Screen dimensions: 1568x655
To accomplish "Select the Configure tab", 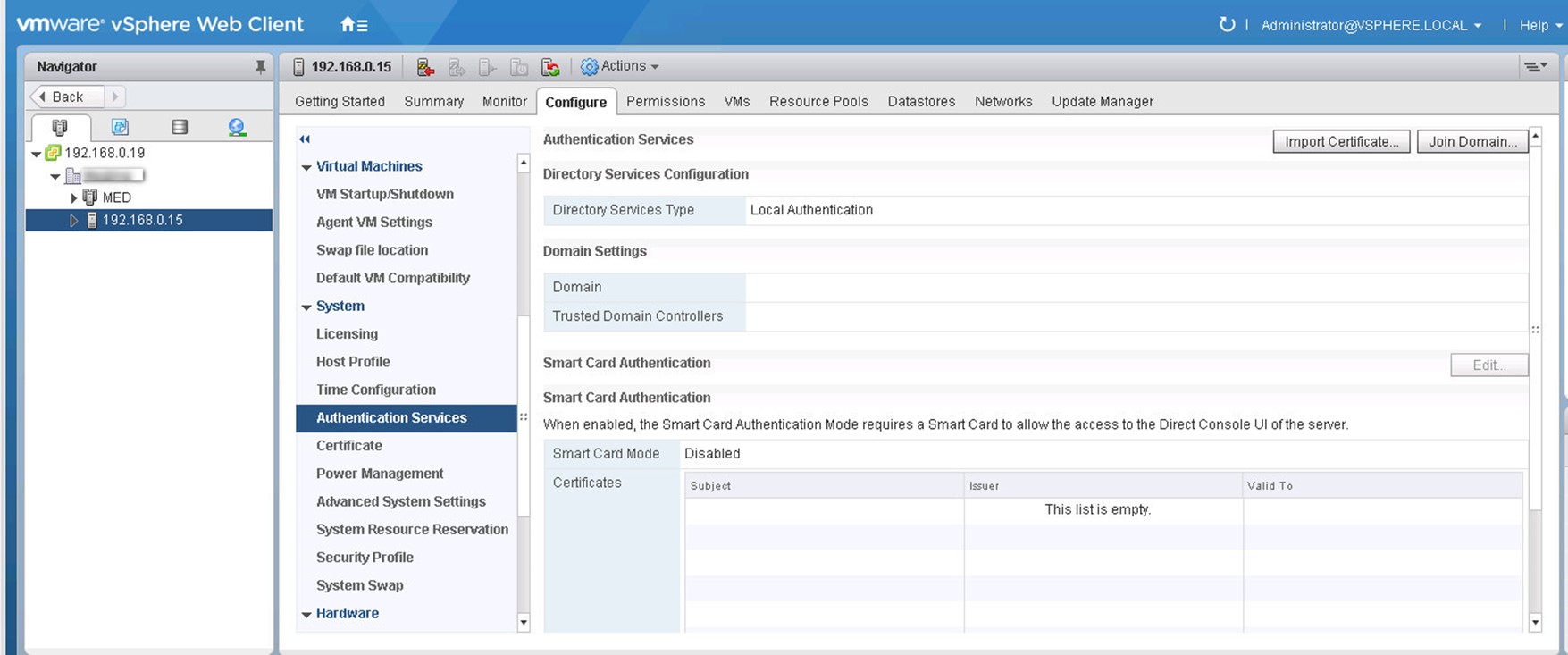I will click(576, 102).
